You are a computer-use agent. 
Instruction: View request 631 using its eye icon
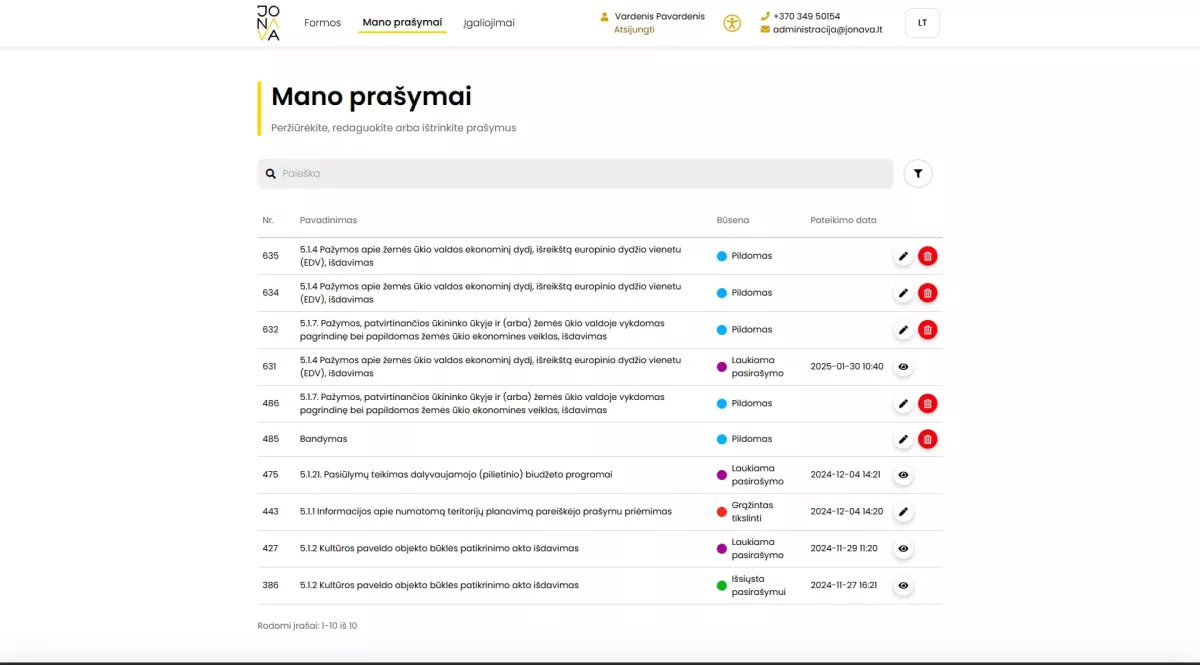[x=903, y=366]
